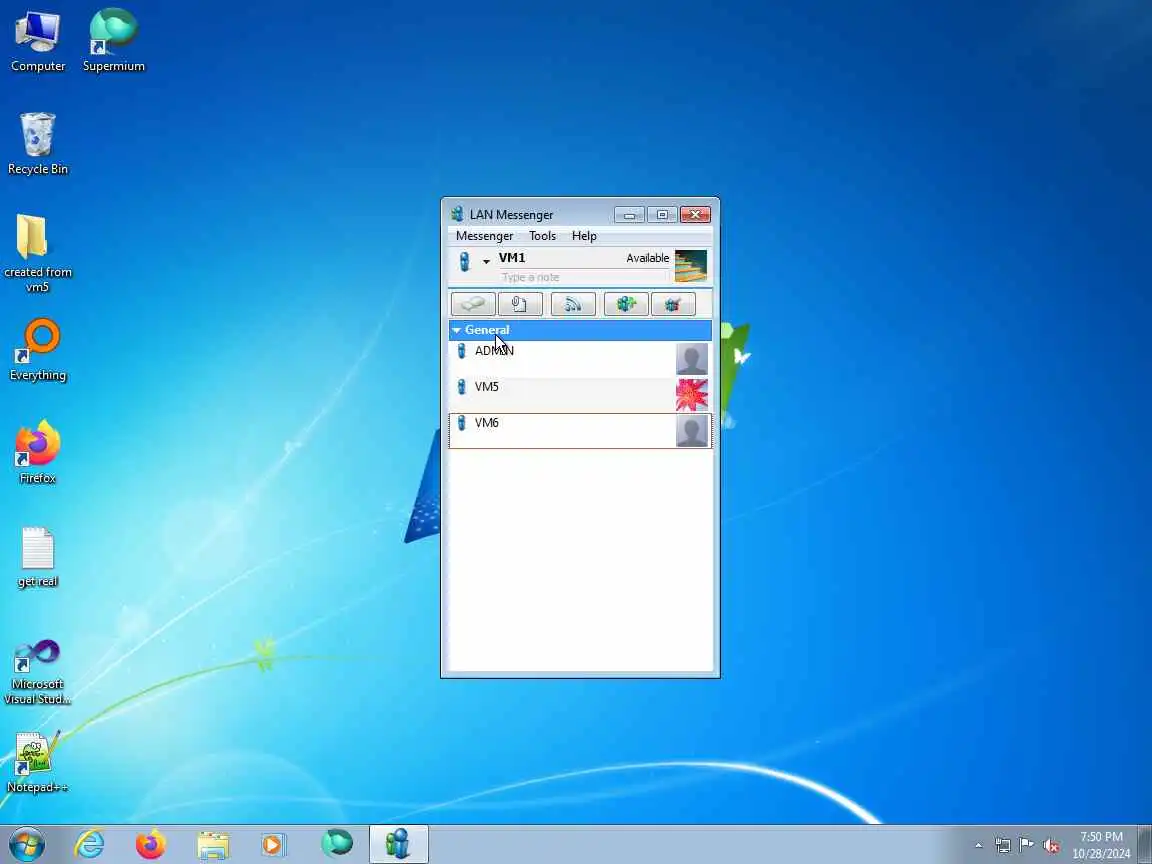Select the Firefox desktop shortcut

38,453
